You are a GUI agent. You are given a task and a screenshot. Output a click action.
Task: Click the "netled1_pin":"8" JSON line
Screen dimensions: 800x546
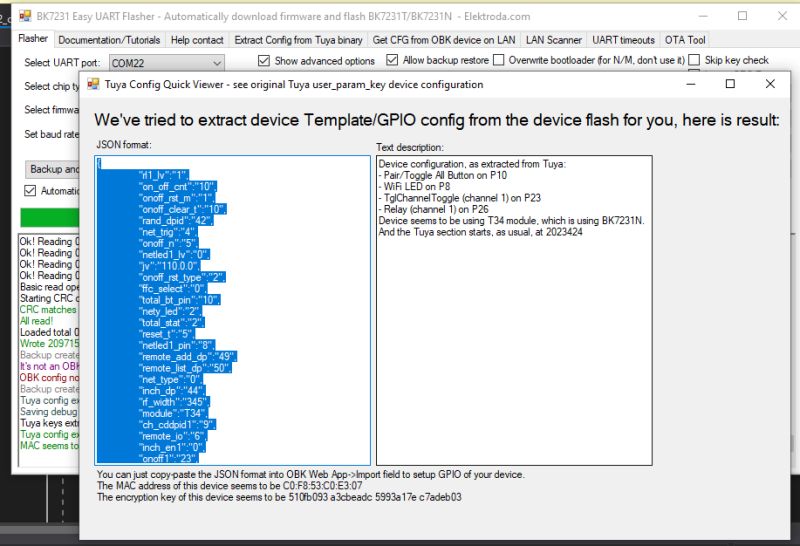coord(177,345)
